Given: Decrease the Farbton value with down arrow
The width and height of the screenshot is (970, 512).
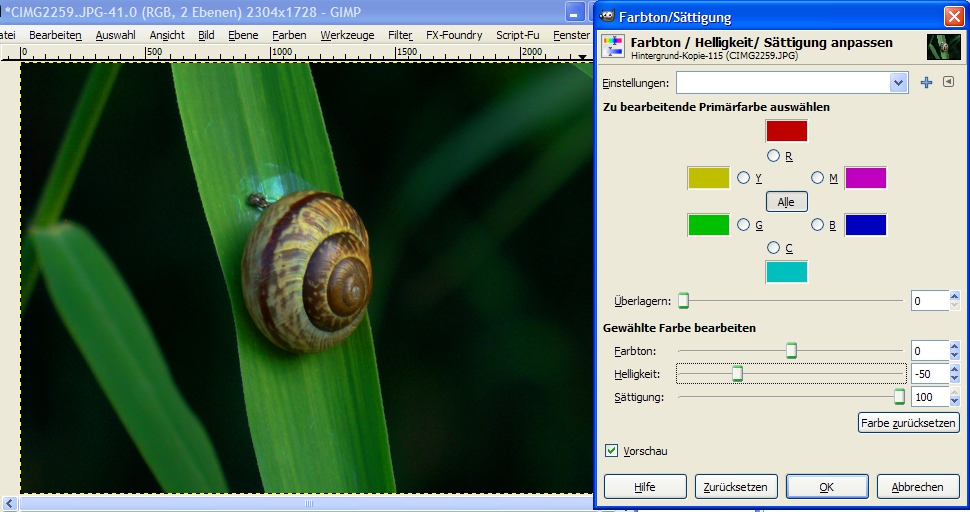Looking at the screenshot, I should [x=955, y=356].
